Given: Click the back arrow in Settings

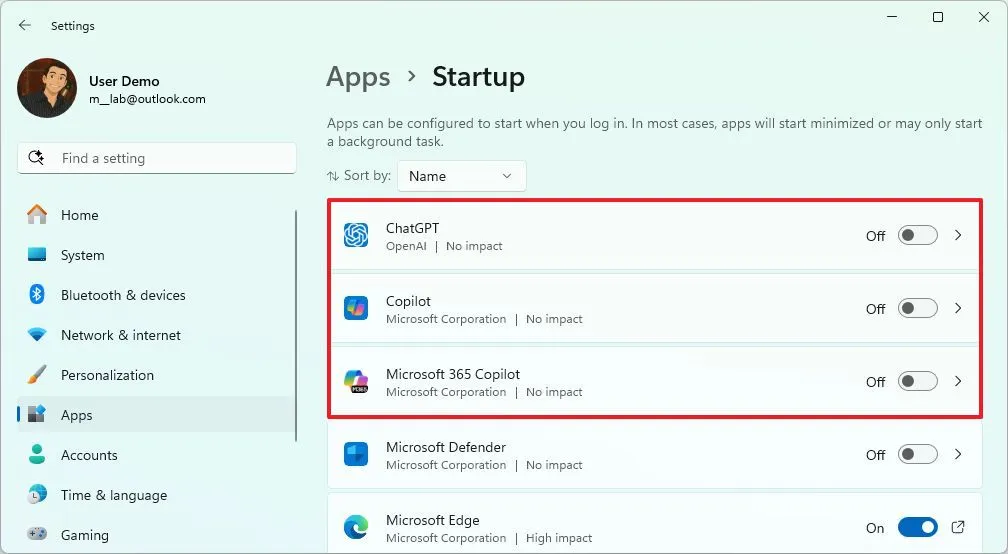Looking at the screenshot, I should click(25, 25).
